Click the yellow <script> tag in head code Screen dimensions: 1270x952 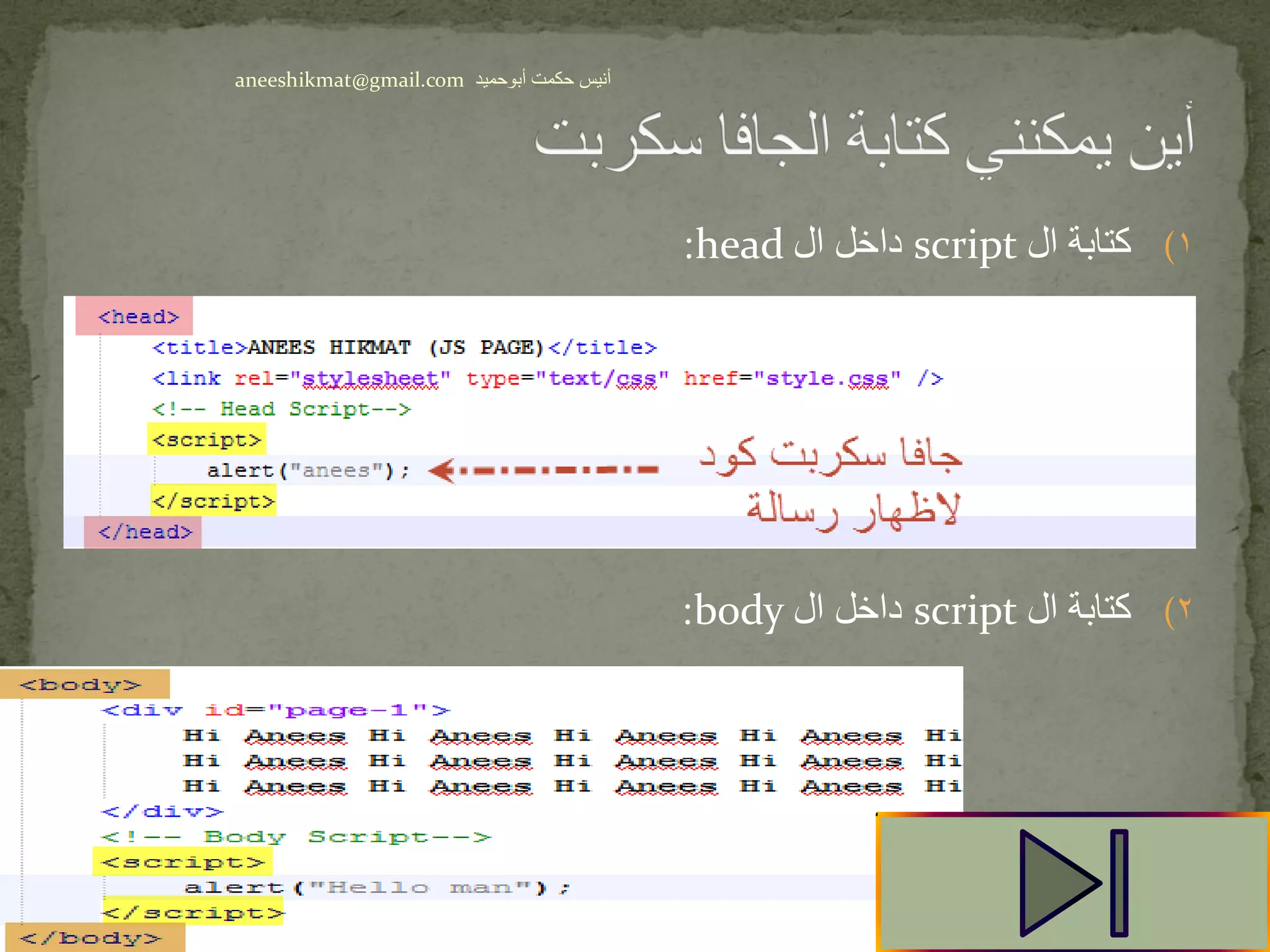207,439
